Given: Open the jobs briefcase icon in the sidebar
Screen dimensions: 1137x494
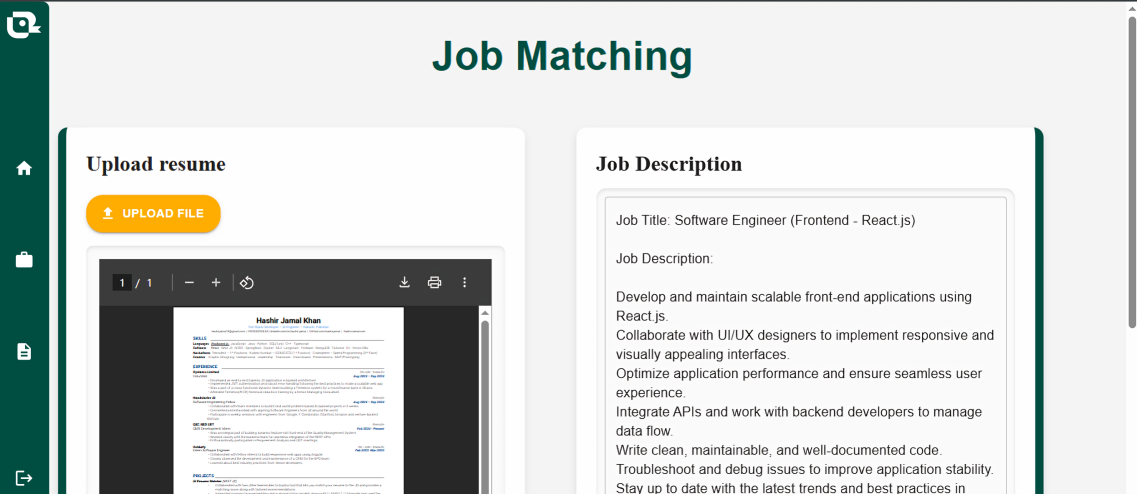Looking at the screenshot, I should (x=24, y=260).
